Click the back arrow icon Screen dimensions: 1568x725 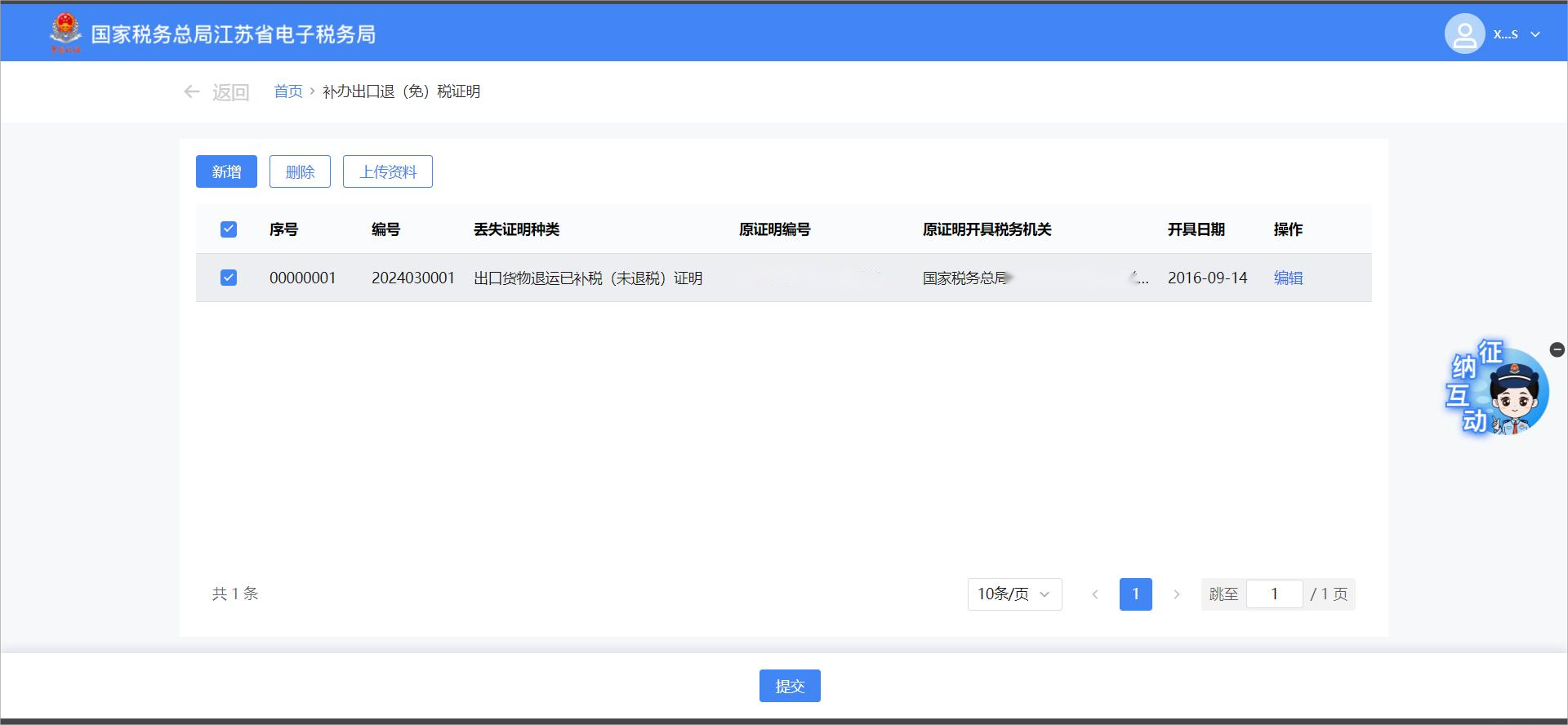pyautogui.click(x=192, y=91)
